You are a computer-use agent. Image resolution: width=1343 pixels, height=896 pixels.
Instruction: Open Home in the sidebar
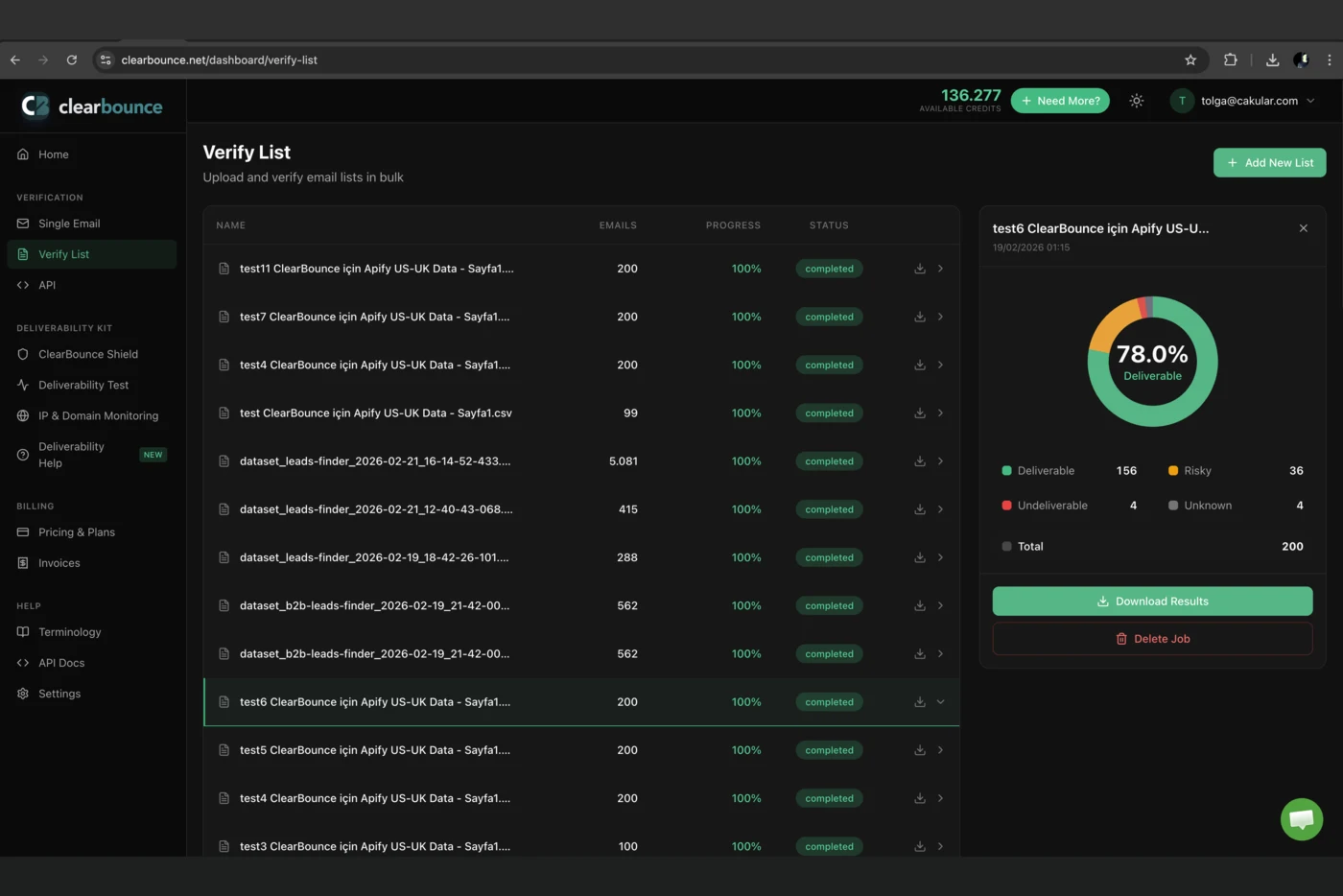click(x=92, y=154)
